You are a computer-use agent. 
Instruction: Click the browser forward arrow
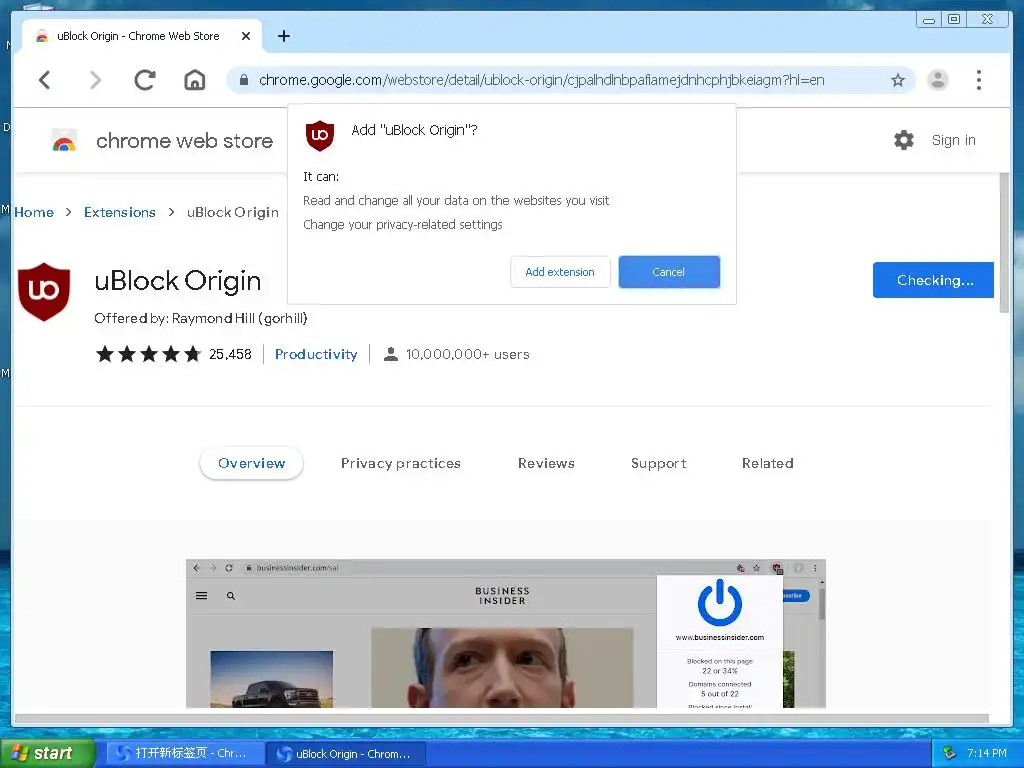95,80
